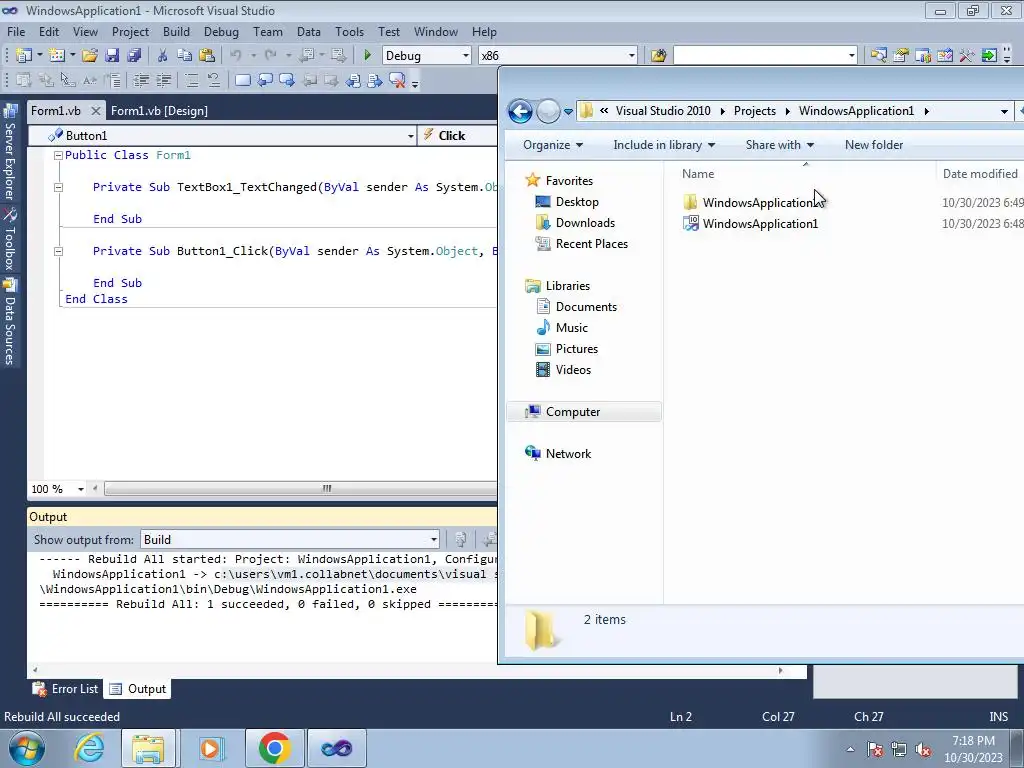Click the code editor horizontal scrollbar
The image size is (1024, 768).
[300, 488]
